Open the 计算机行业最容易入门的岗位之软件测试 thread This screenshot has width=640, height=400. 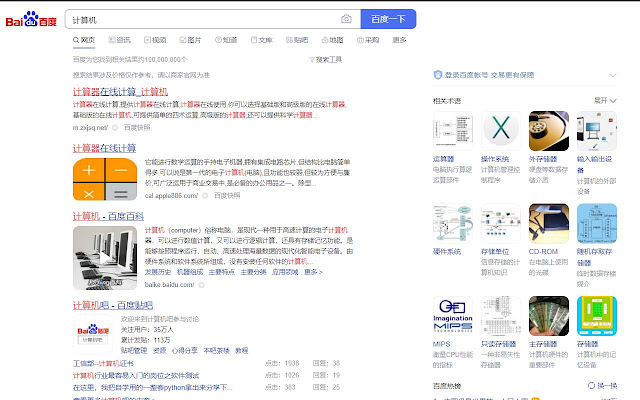(136, 375)
